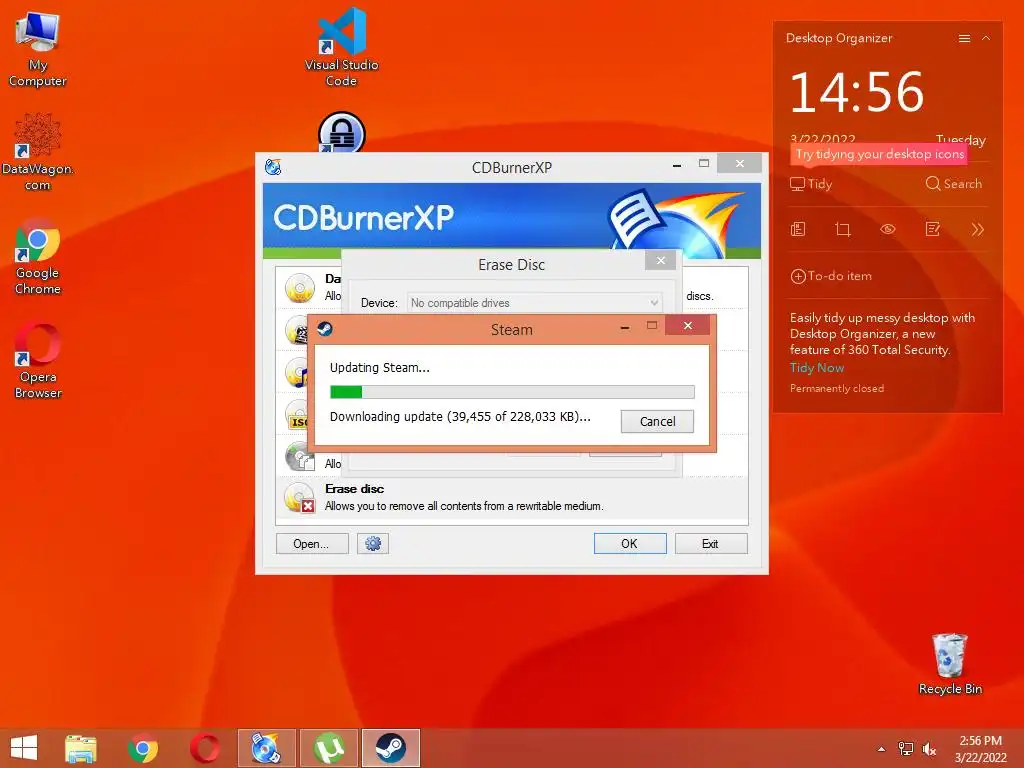
Task: Expand more tools with double chevron
Action: [977, 229]
